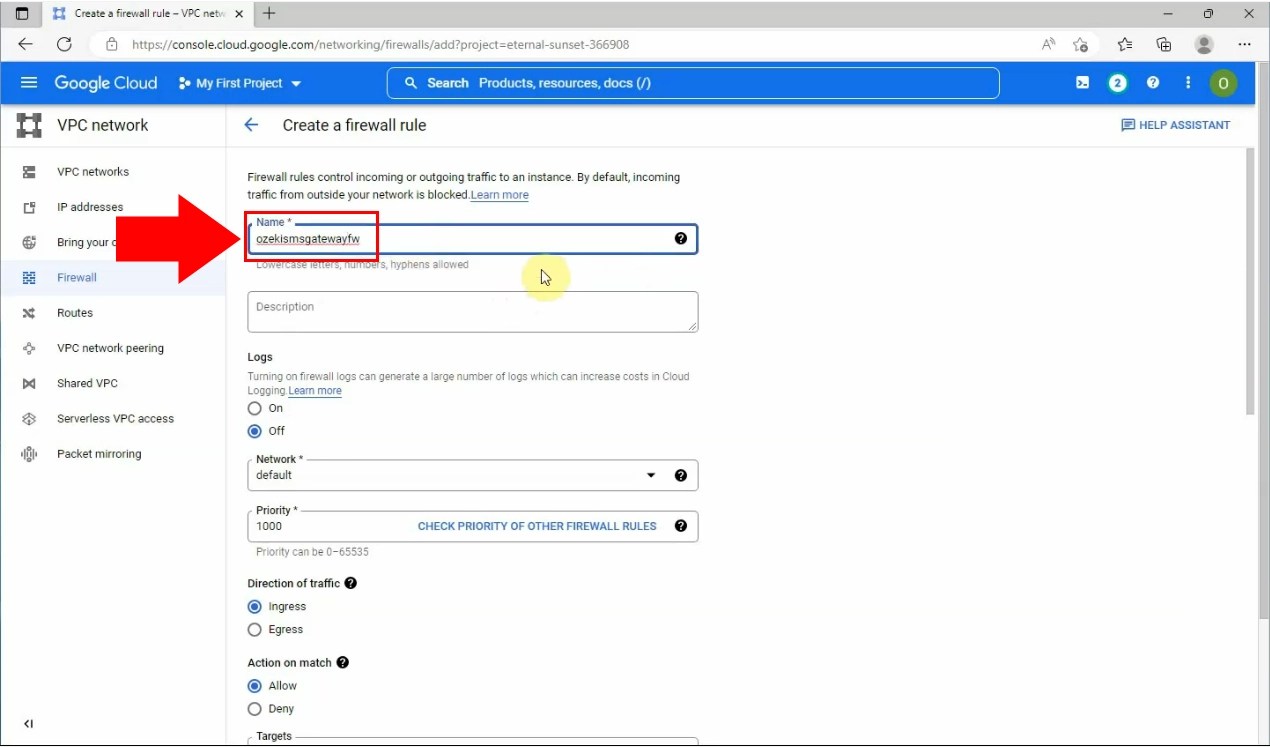This screenshot has height=747, width=1270.
Task: Open the Learn more link about firewall rules
Action: coord(500,194)
